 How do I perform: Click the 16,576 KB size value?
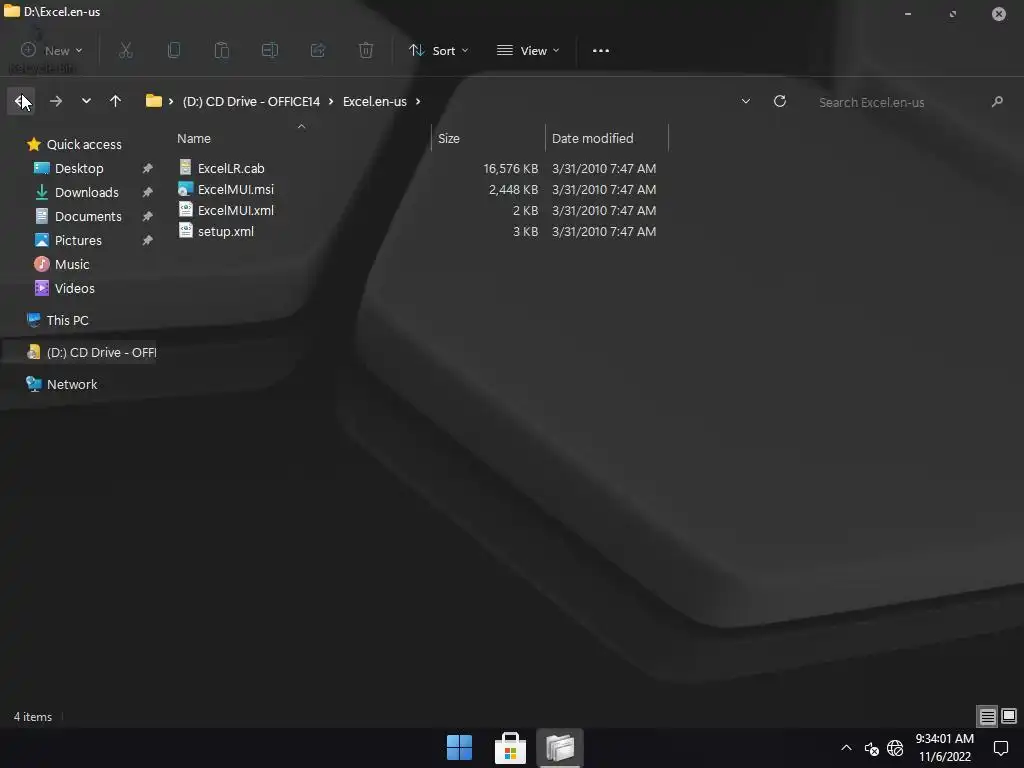(511, 168)
